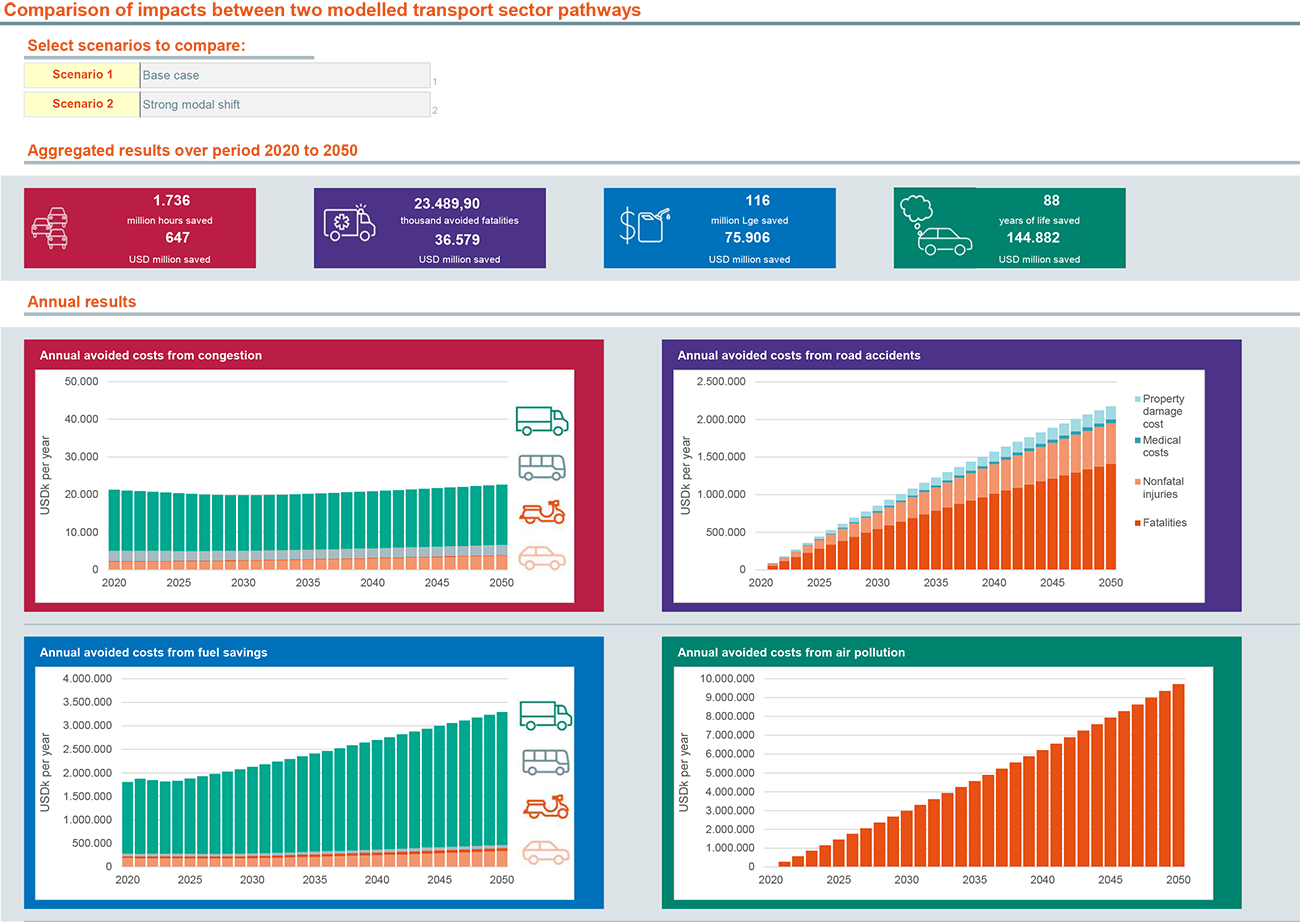Click the traffic congestion cars icon
Screen dimensions: 1300x922
(49, 229)
